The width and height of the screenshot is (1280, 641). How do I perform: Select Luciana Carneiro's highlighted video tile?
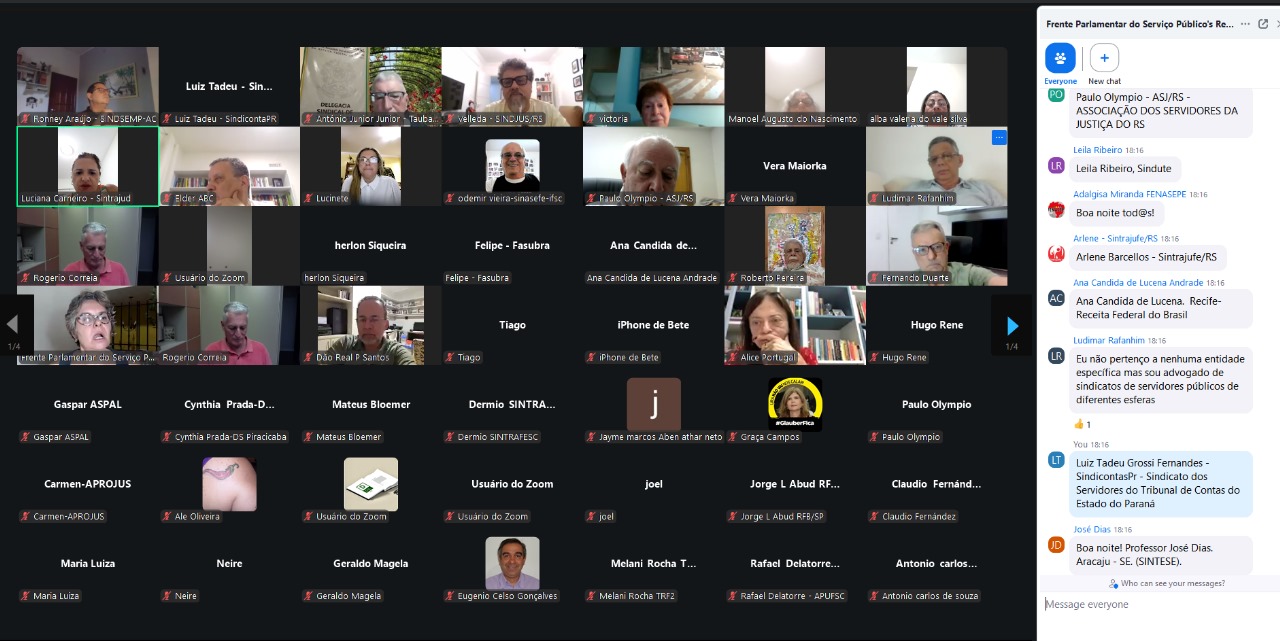[x=87, y=166]
